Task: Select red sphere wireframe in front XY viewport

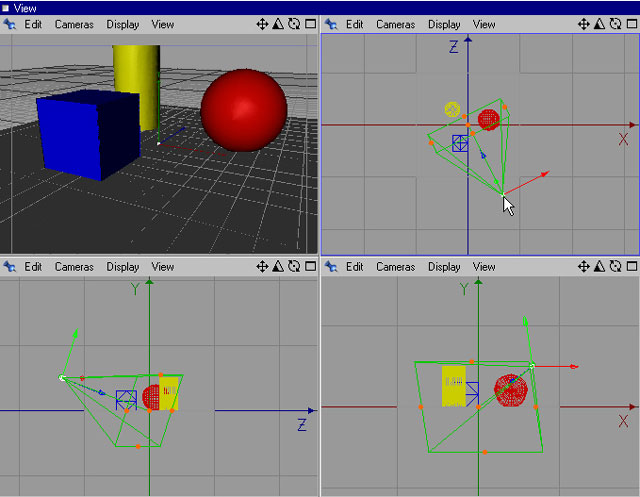Action: pyautogui.click(x=511, y=390)
